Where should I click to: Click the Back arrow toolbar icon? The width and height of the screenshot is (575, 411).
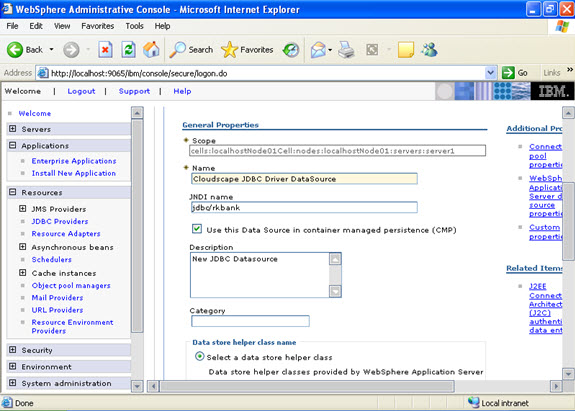[15, 49]
